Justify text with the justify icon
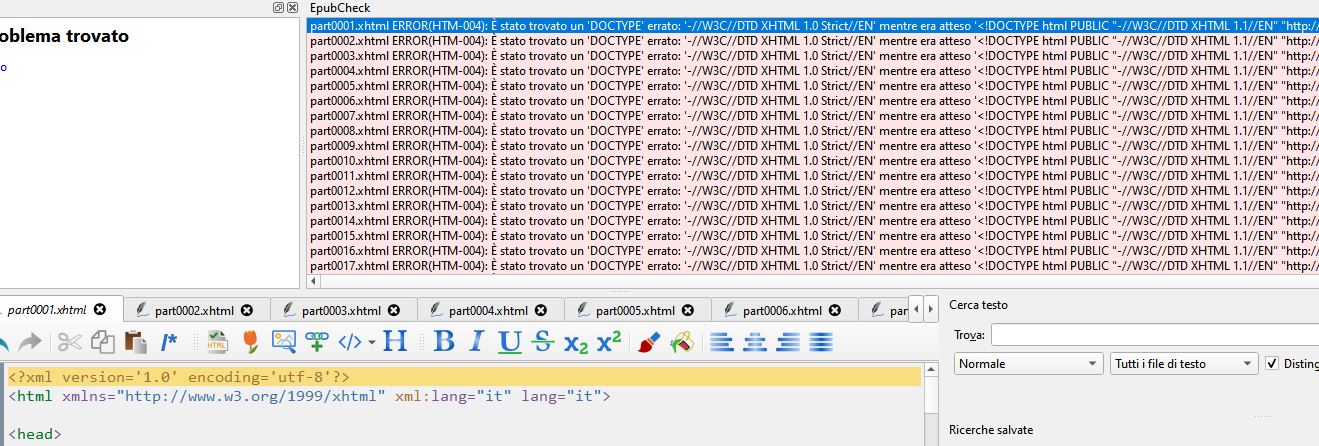This screenshot has width=1319, height=446. click(821, 342)
